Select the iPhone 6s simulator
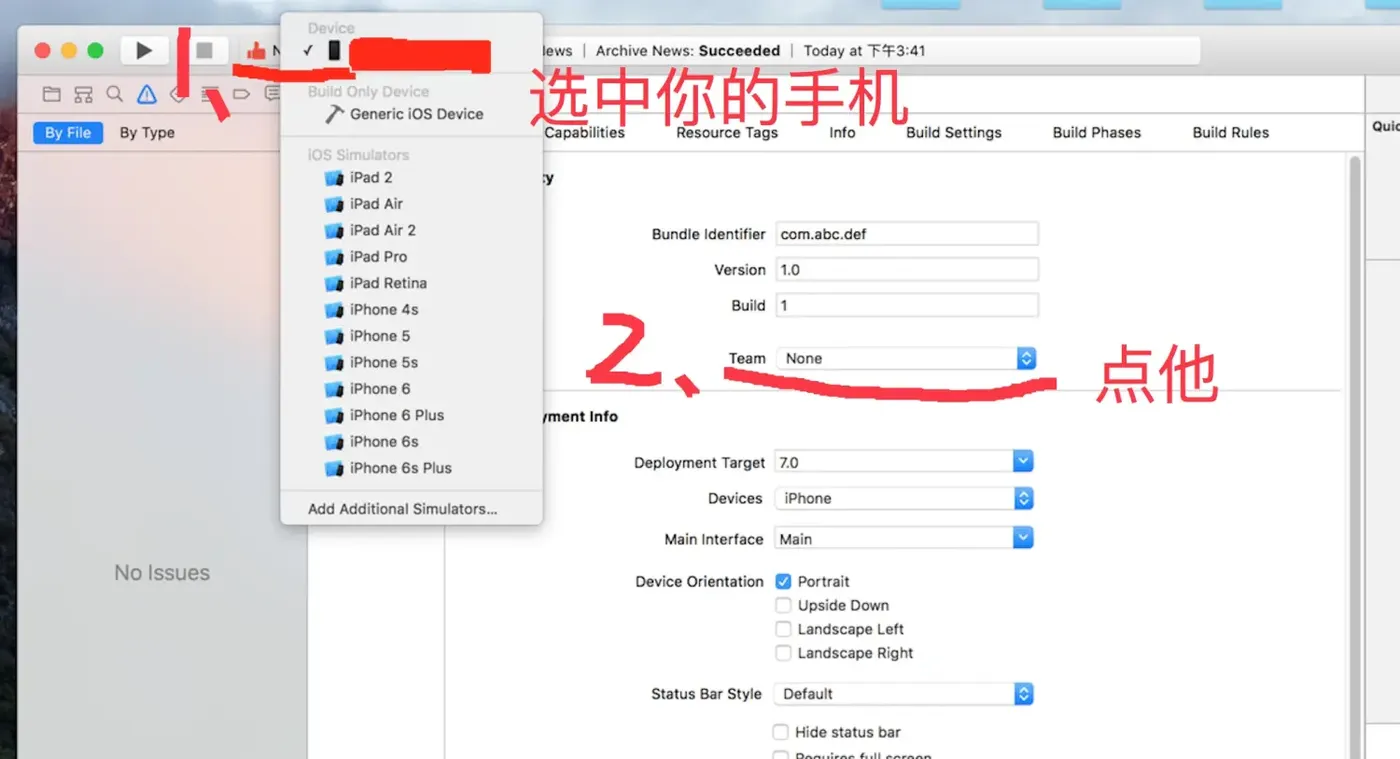 (411, 441)
